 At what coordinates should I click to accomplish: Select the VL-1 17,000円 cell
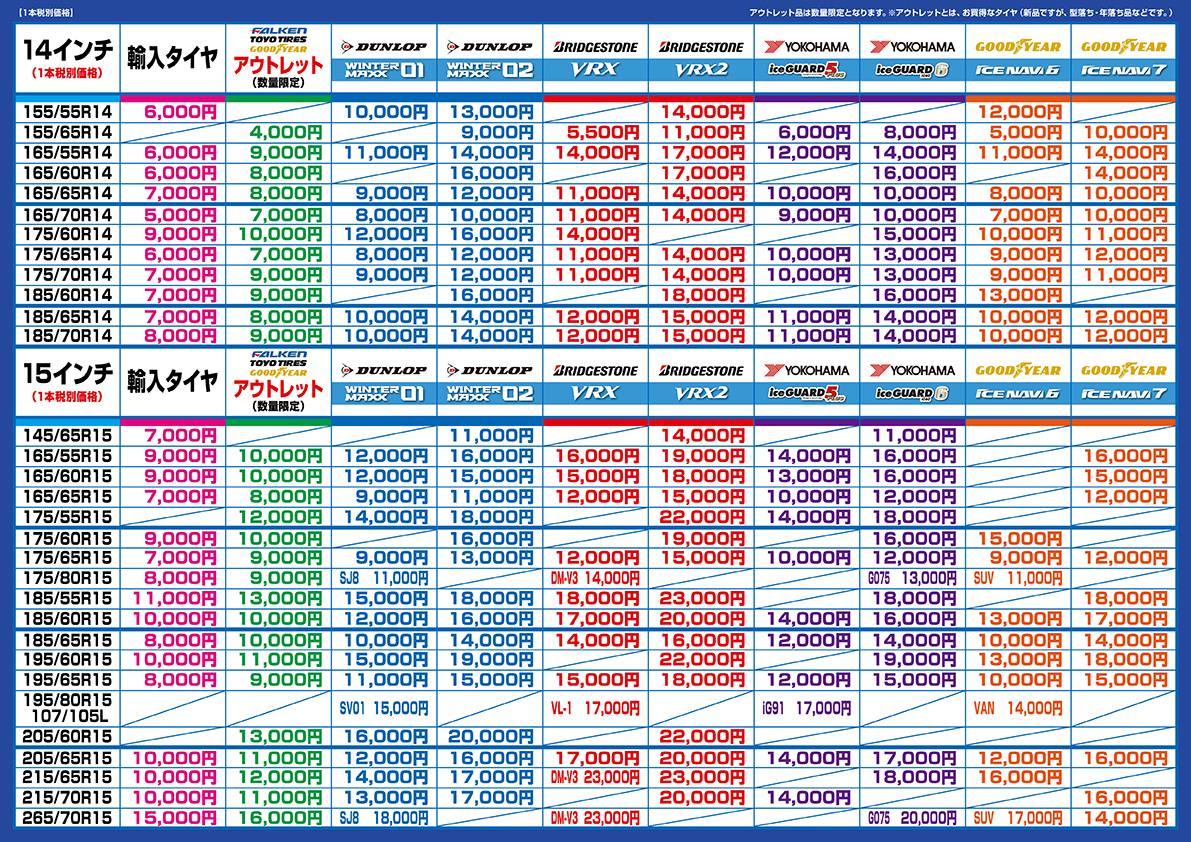(596, 708)
